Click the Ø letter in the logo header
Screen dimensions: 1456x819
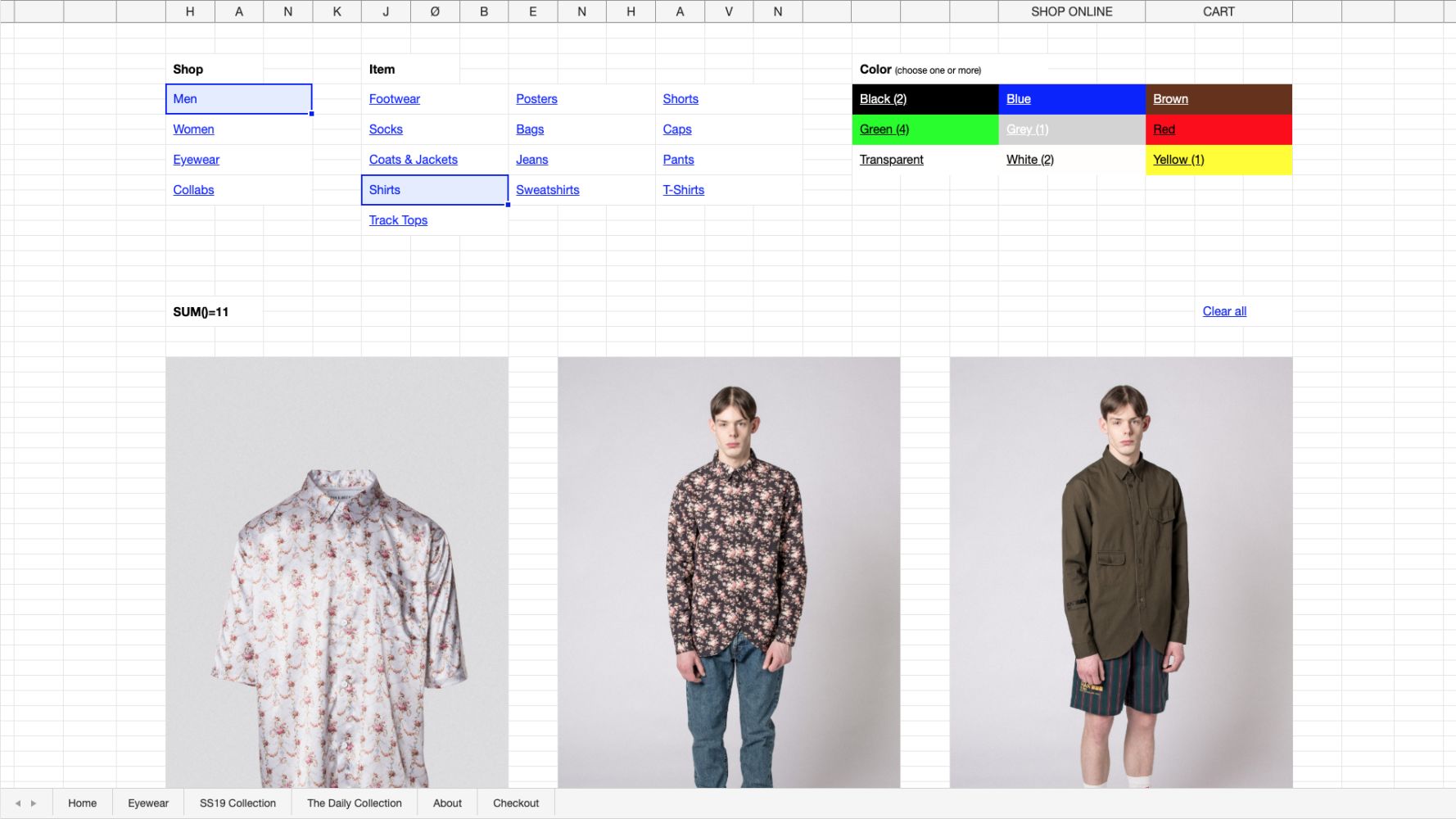[435, 11]
